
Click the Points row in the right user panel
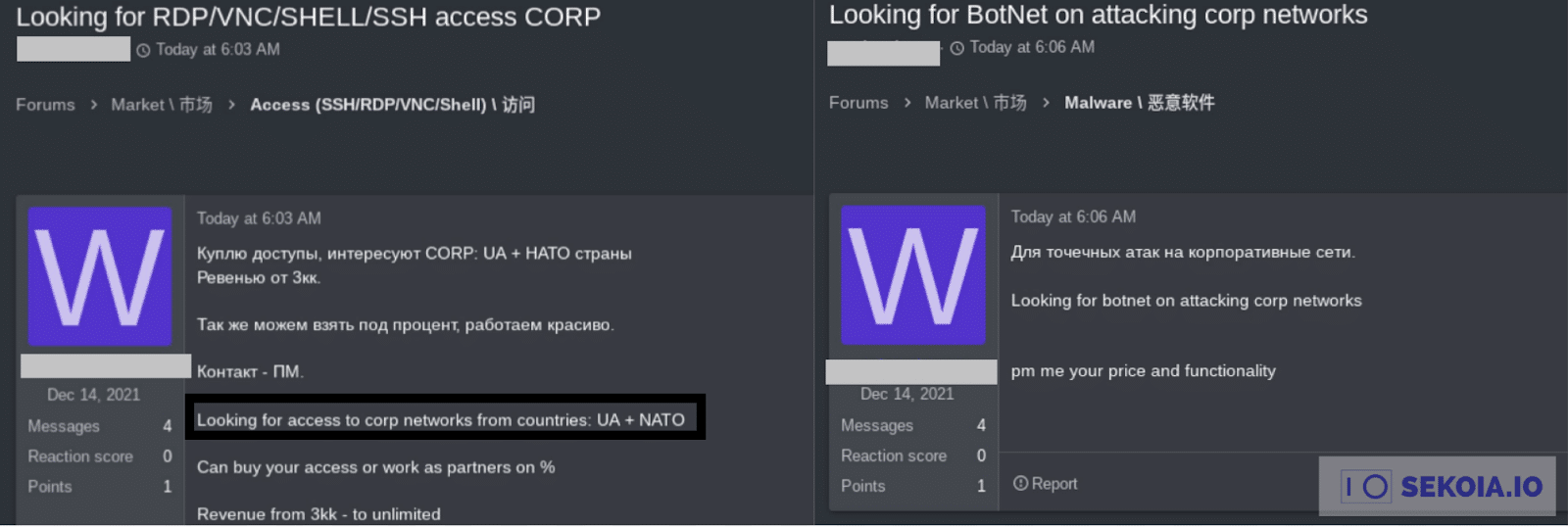(x=912, y=486)
